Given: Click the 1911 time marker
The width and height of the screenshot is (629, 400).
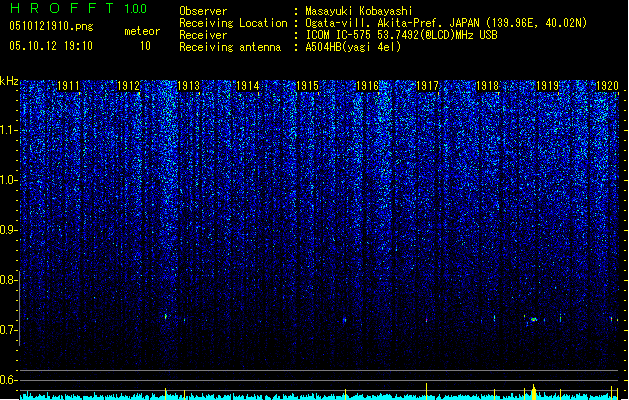Looking at the screenshot, I should coord(69,86).
